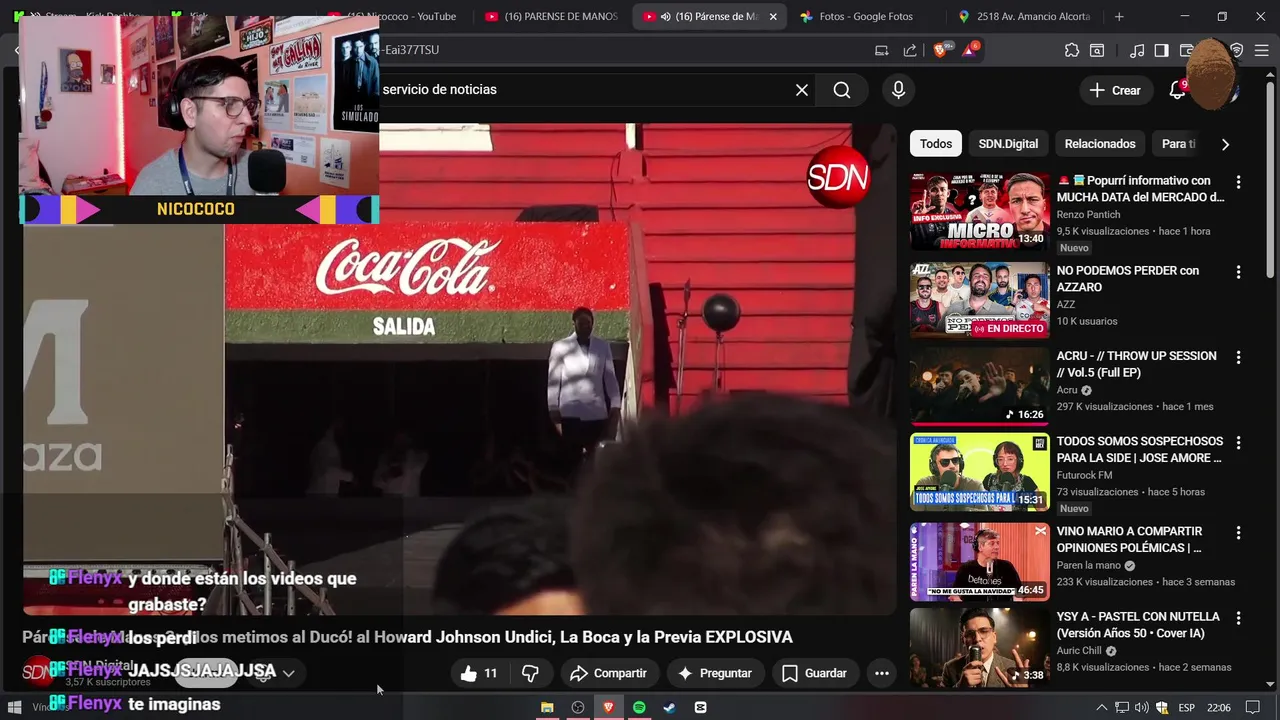Viewport: 1280px width, 720px height.
Task: Select the Todos filter chip
Action: click(x=936, y=144)
